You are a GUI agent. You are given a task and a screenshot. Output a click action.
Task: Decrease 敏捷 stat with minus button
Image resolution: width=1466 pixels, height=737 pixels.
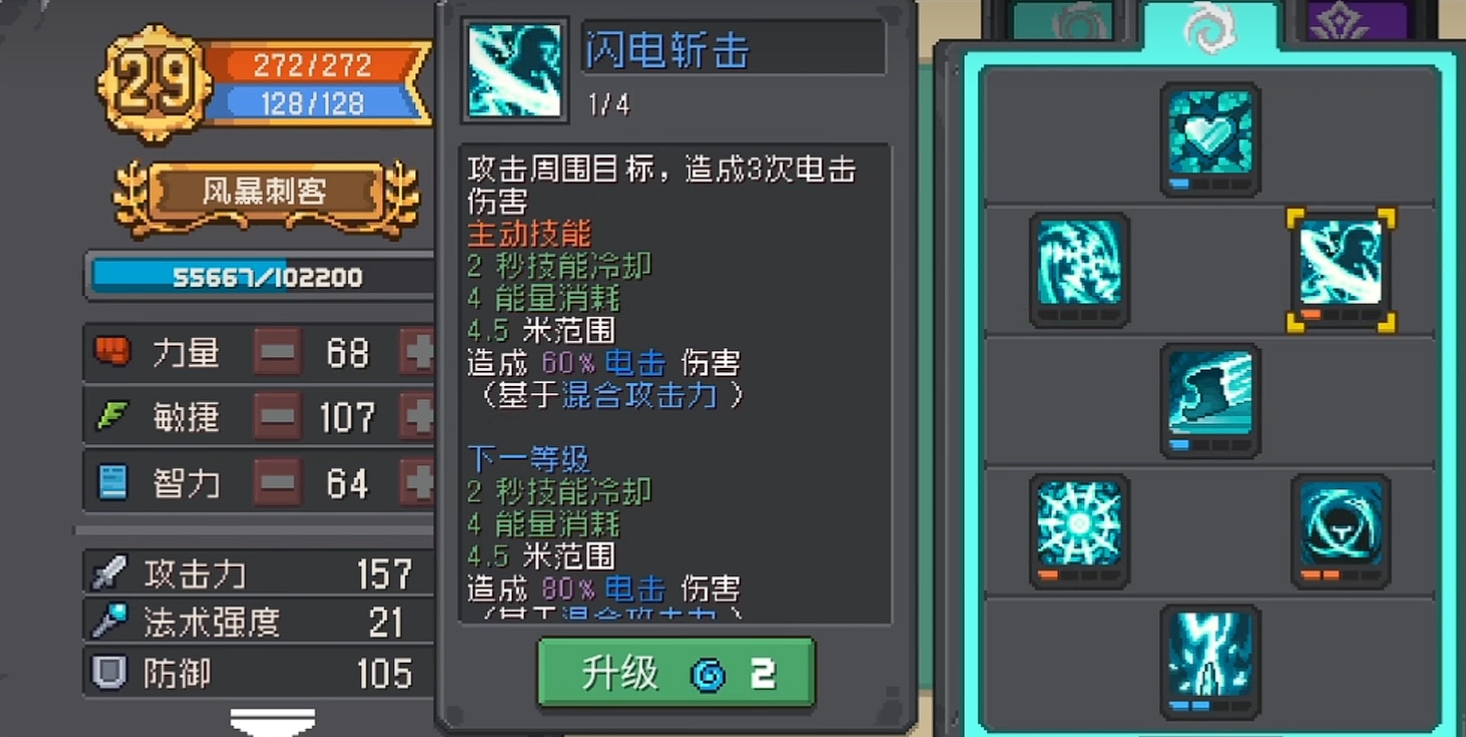tap(277, 417)
